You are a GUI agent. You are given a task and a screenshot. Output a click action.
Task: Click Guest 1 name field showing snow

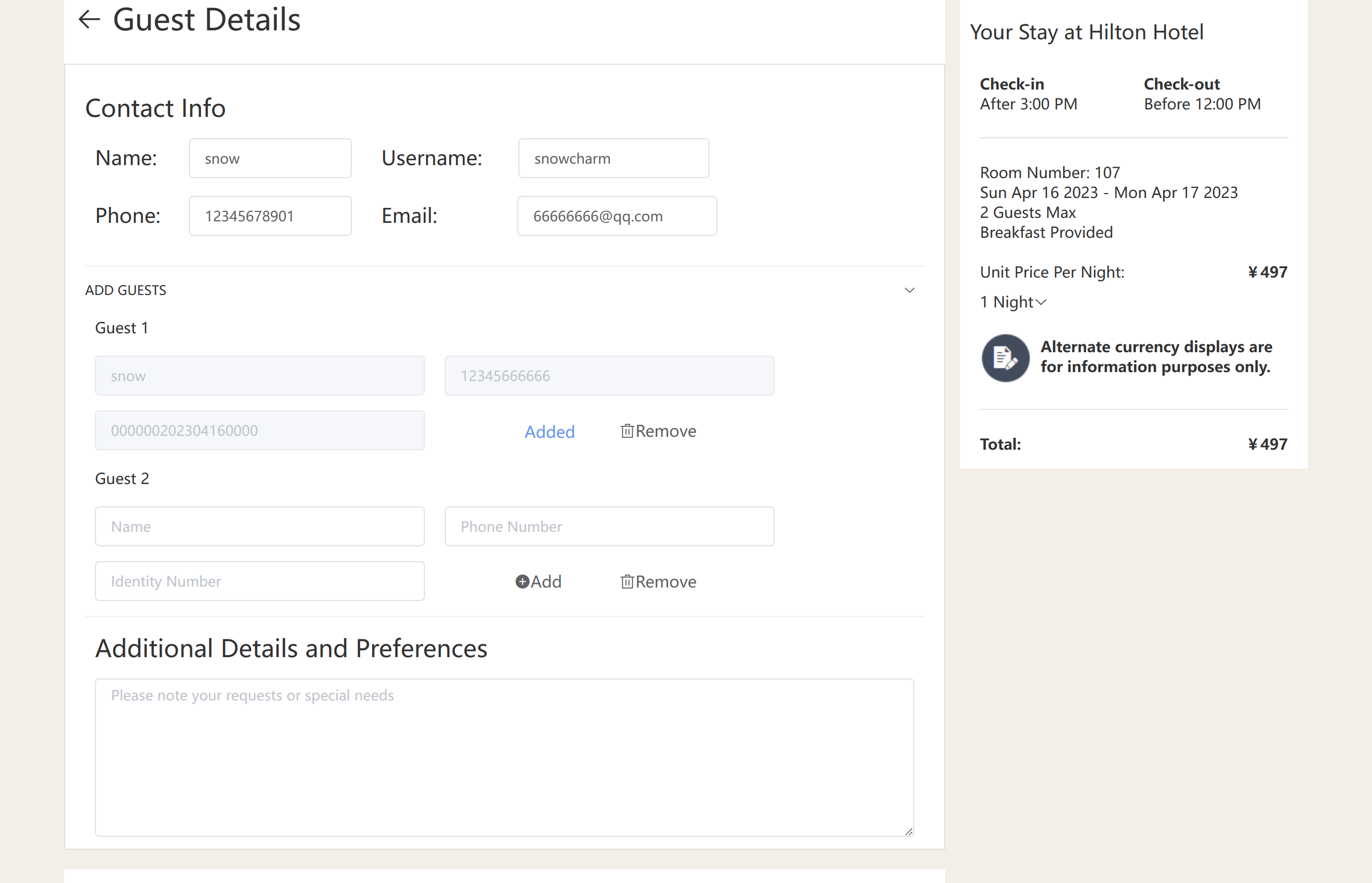tap(260, 376)
